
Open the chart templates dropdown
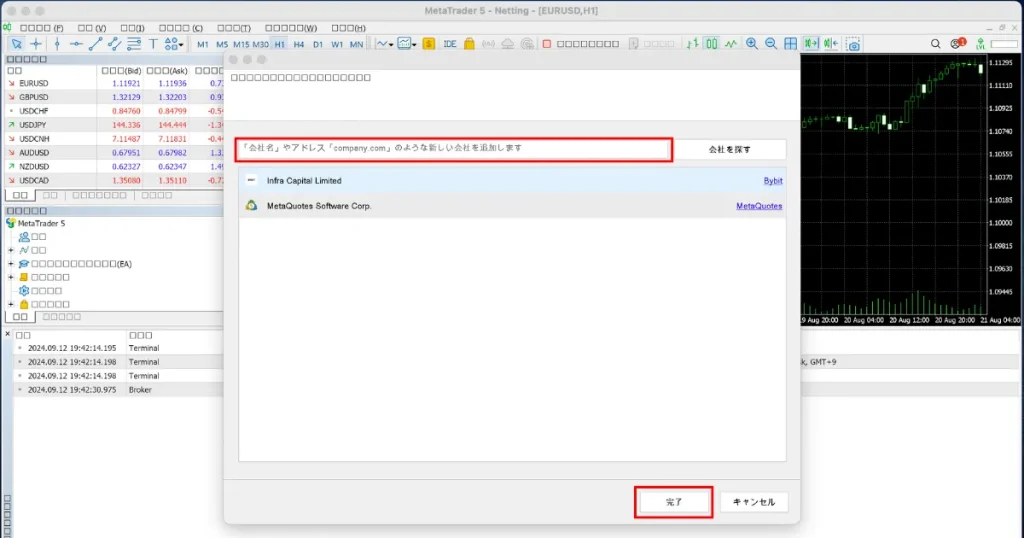407,44
